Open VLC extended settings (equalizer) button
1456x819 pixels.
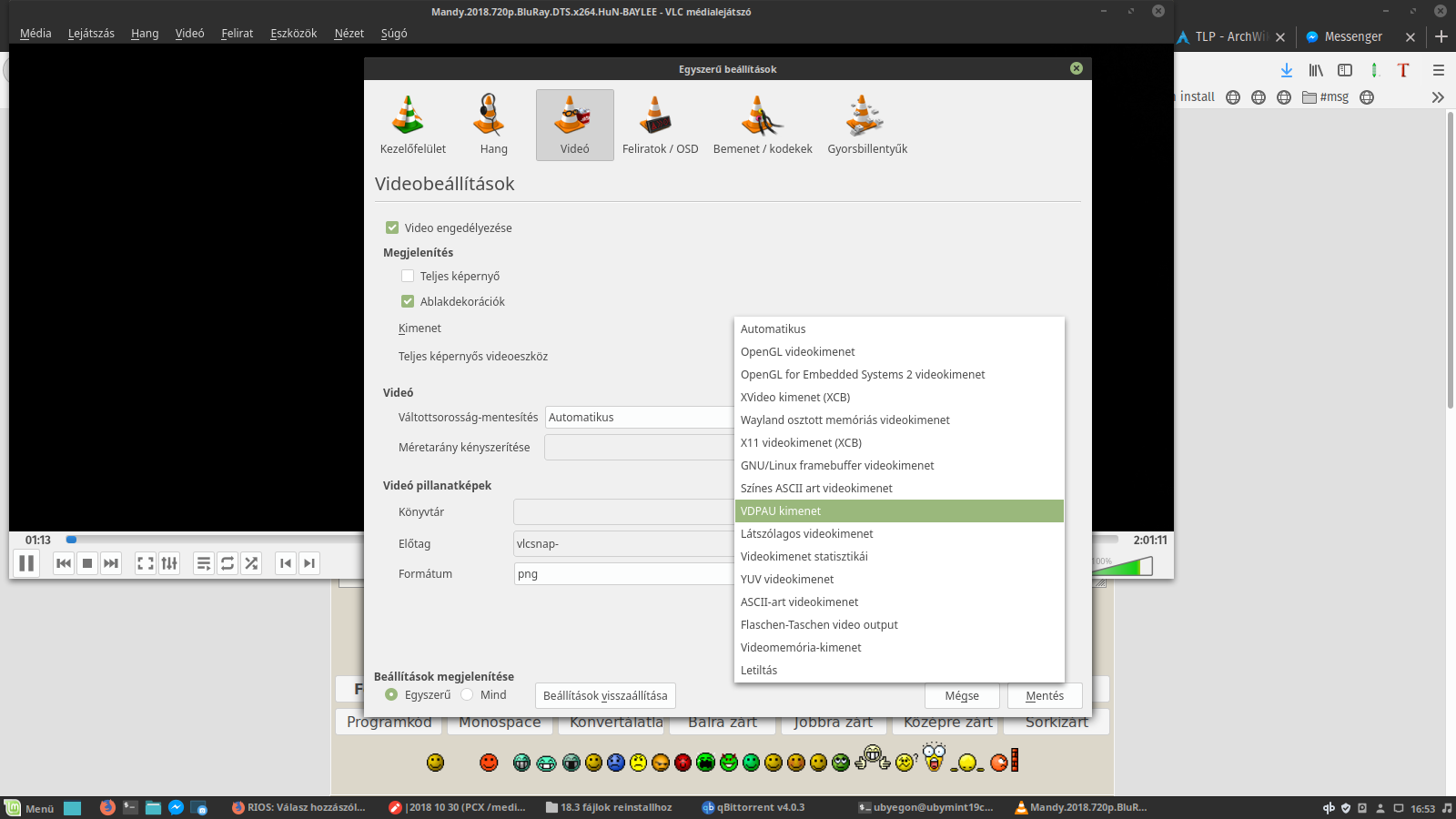tap(169, 563)
